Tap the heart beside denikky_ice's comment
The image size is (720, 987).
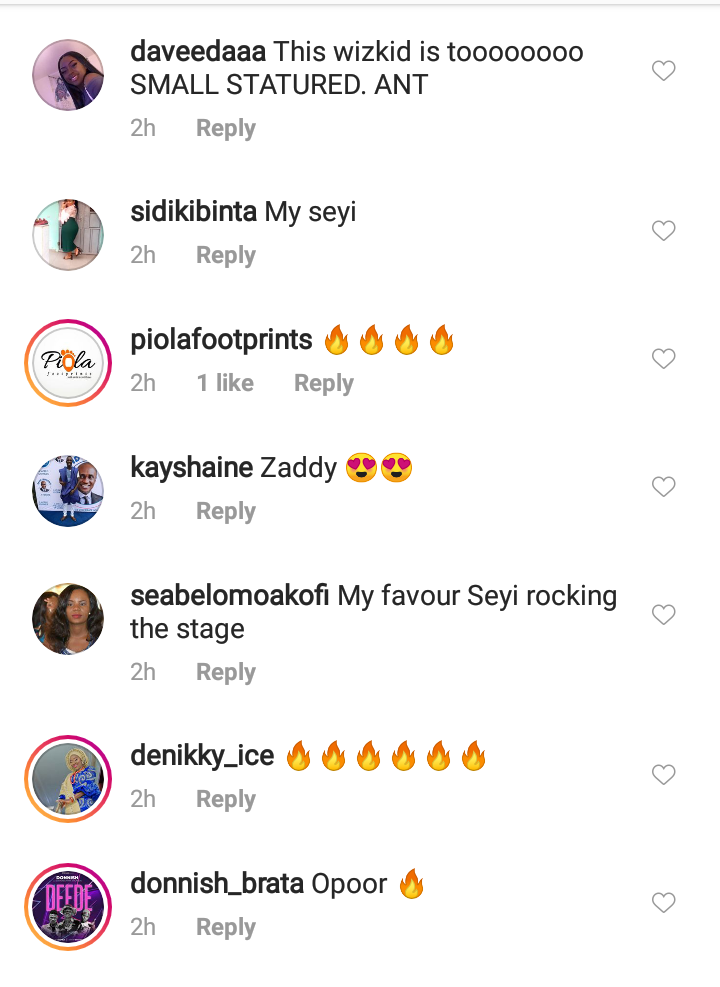(663, 775)
